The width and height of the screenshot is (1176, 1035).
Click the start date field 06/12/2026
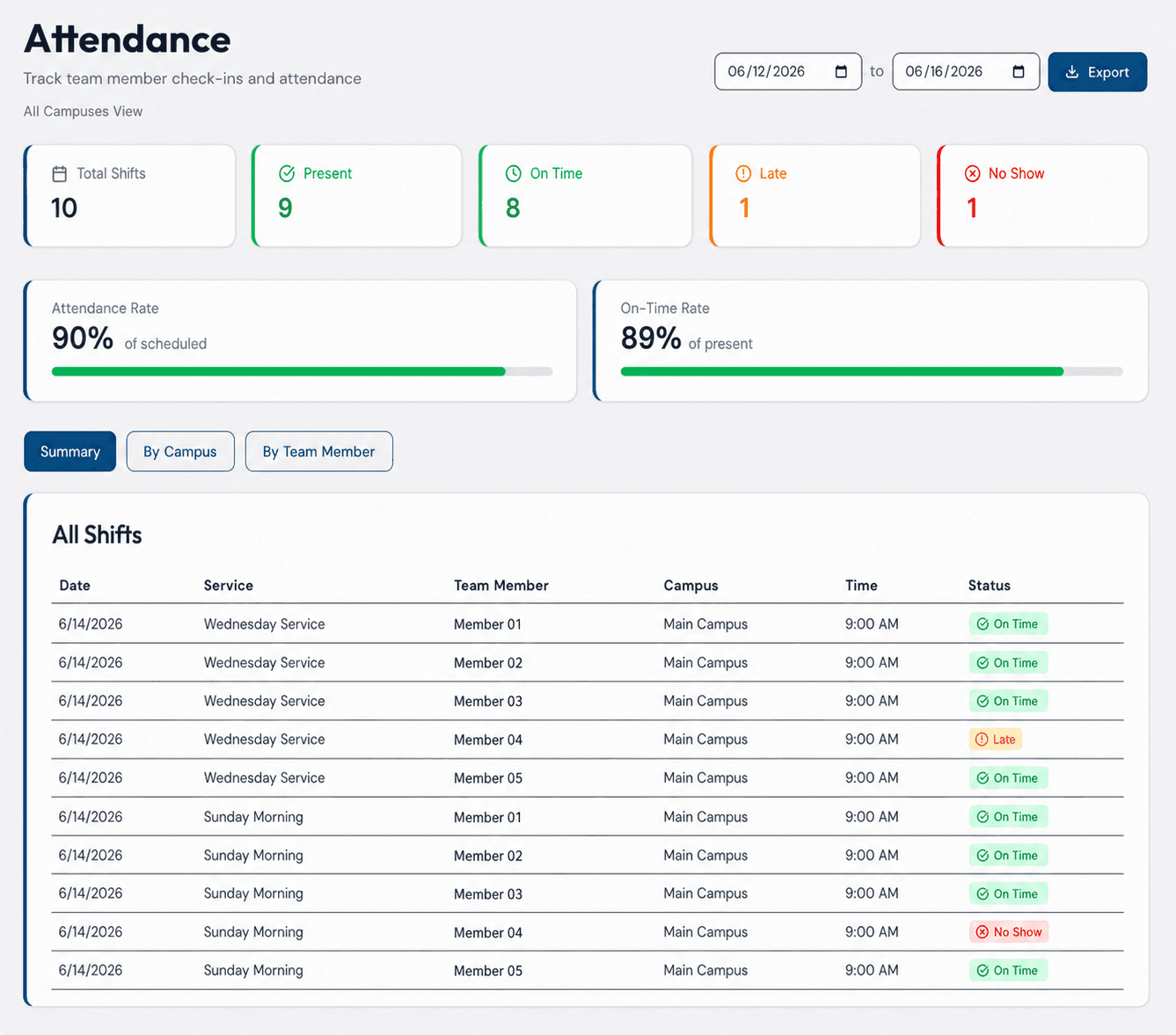[788, 71]
